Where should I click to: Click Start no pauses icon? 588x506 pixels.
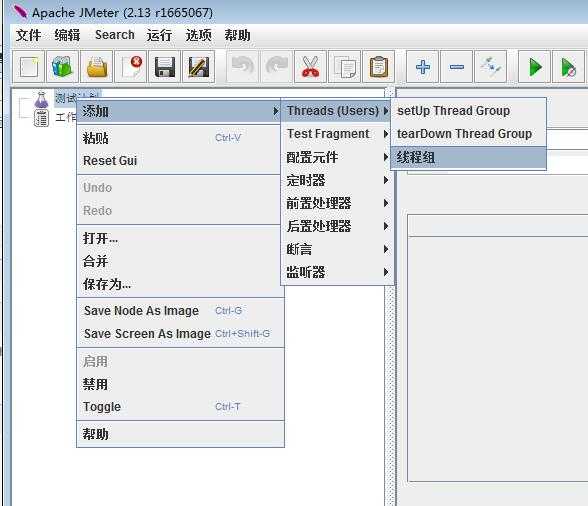tap(568, 67)
